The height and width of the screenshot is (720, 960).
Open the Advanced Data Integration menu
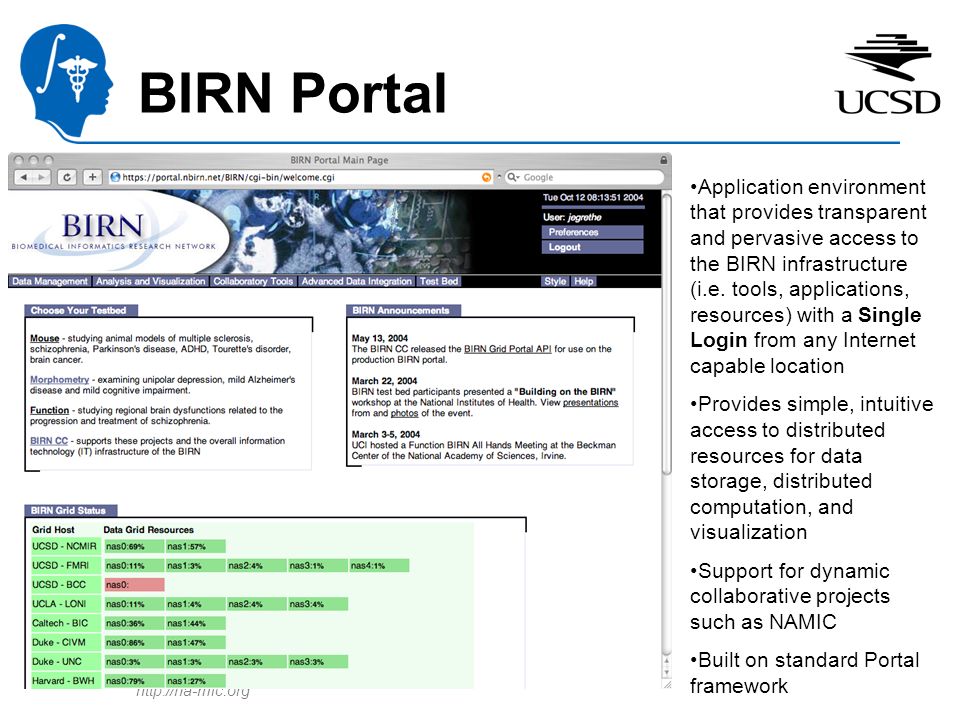[356, 282]
